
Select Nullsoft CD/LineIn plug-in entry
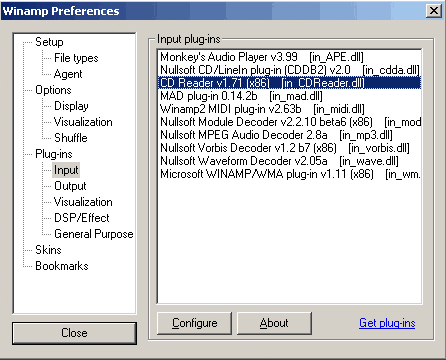point(289,70)
